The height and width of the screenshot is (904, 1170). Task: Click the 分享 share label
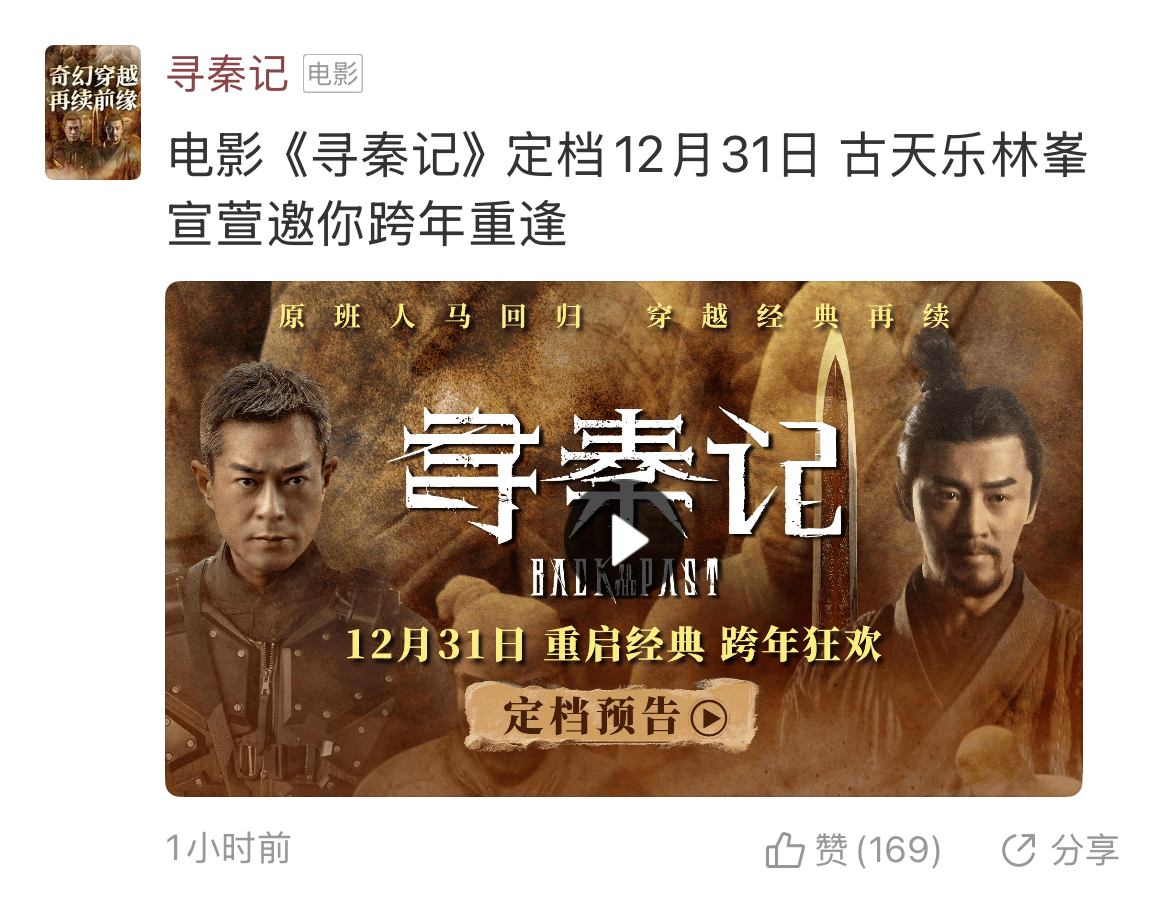point(1085,850)
